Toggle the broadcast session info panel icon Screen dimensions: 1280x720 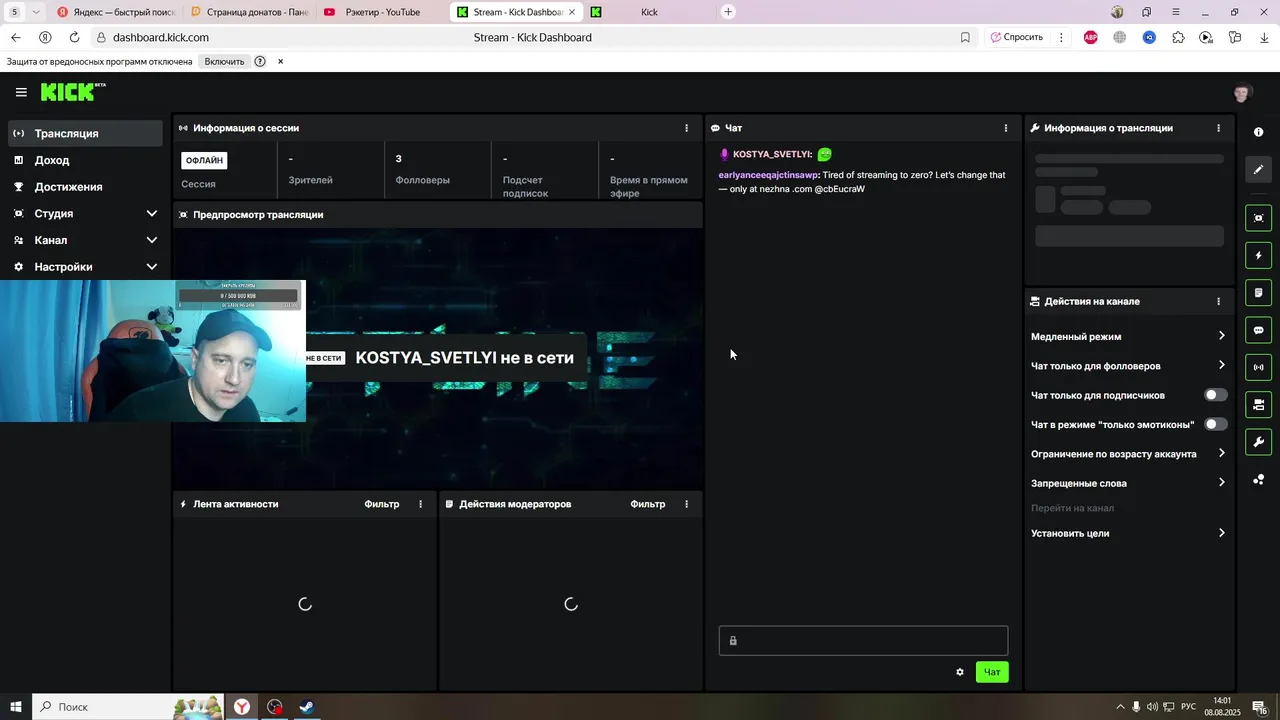pyautogui.click(x=1258, y=367)
